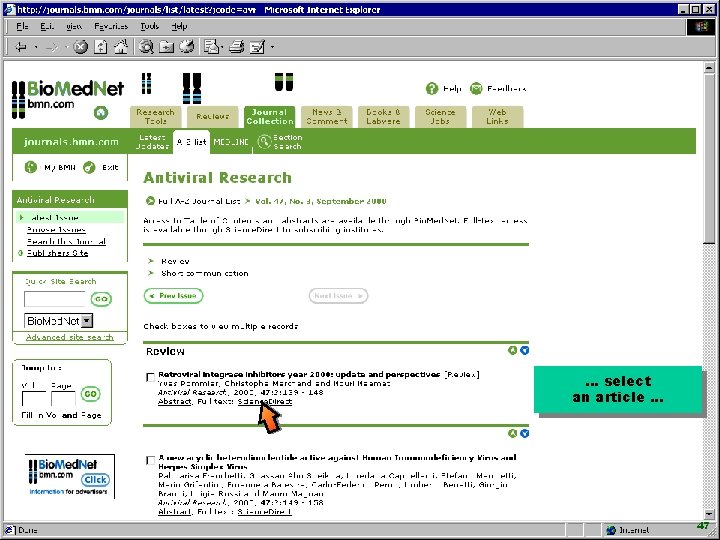Open the Search toolbar icon
Screen dimensions: 720x540
click(146, 47)
